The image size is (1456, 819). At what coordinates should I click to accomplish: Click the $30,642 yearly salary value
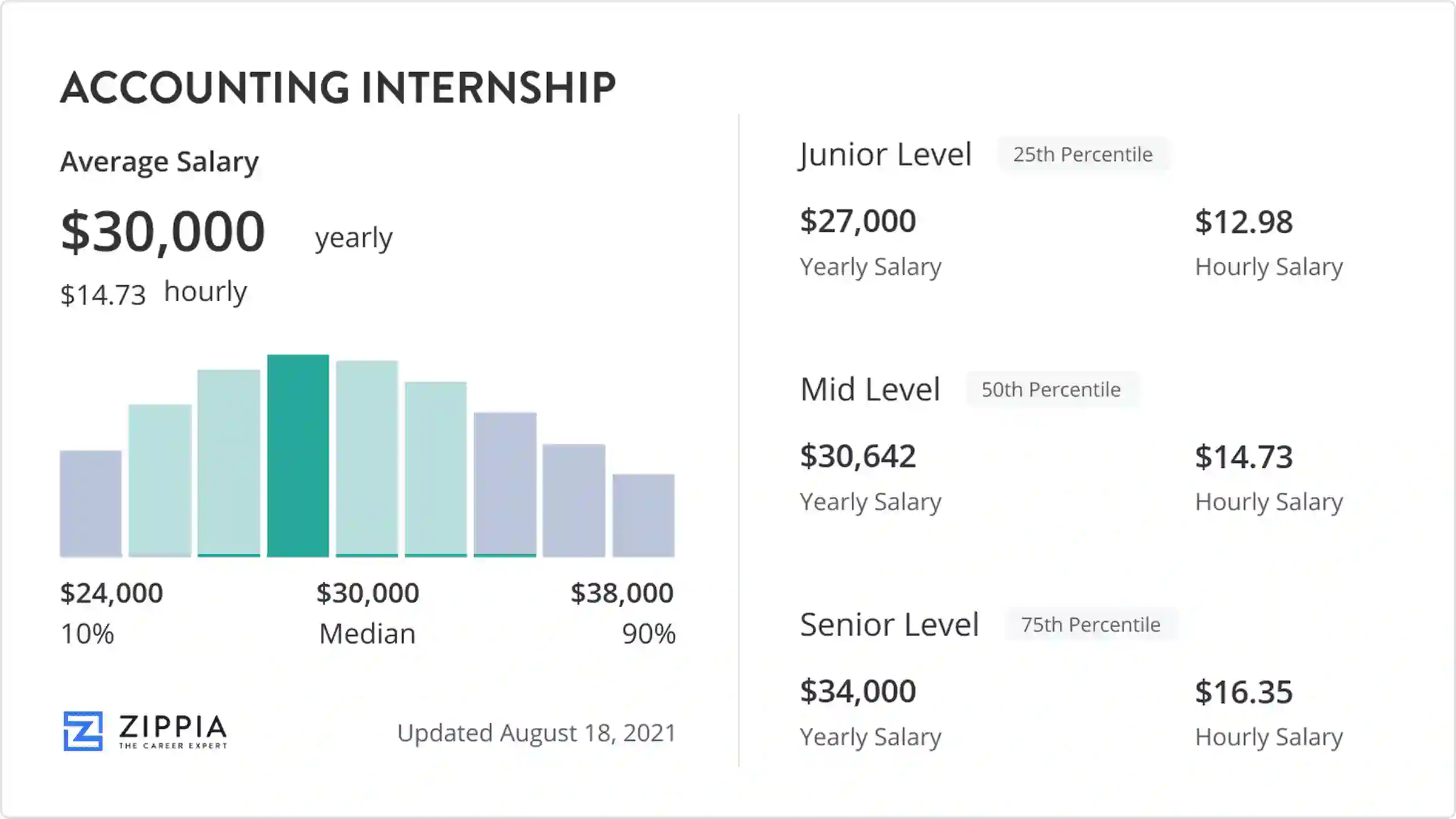tap(858, 456)
